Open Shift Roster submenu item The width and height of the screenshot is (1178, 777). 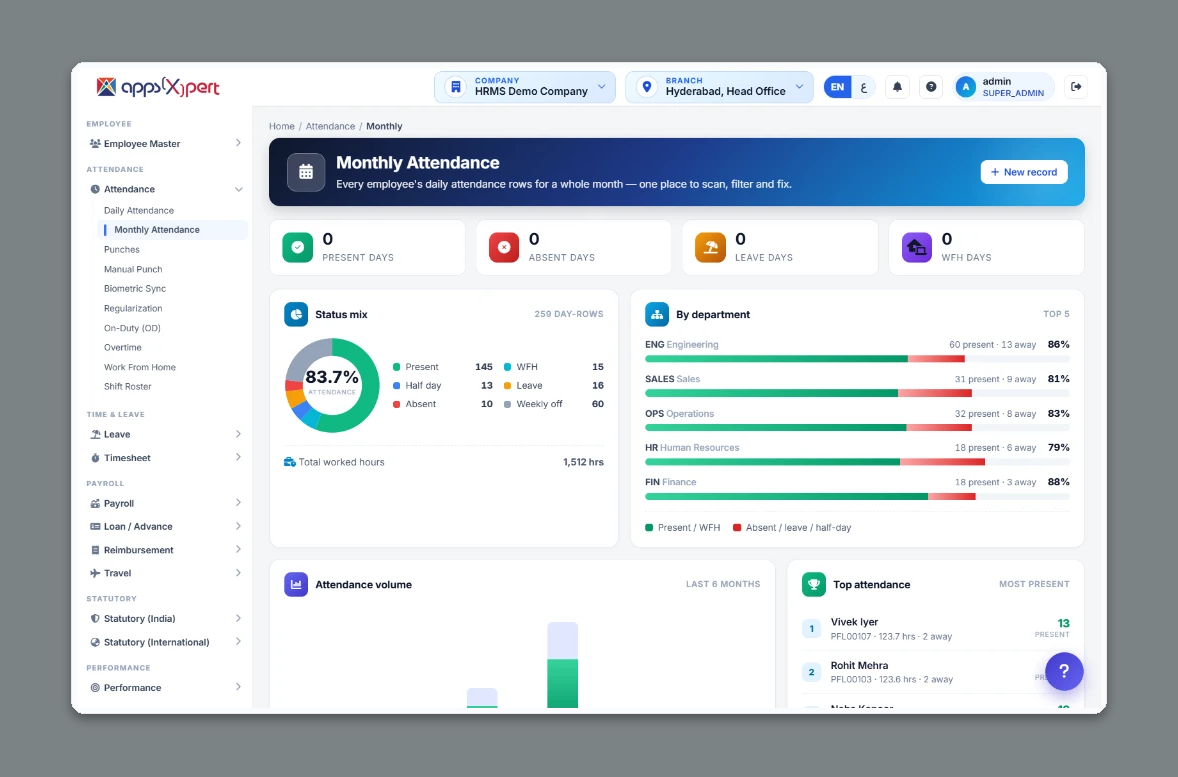(x=128, y=386)
